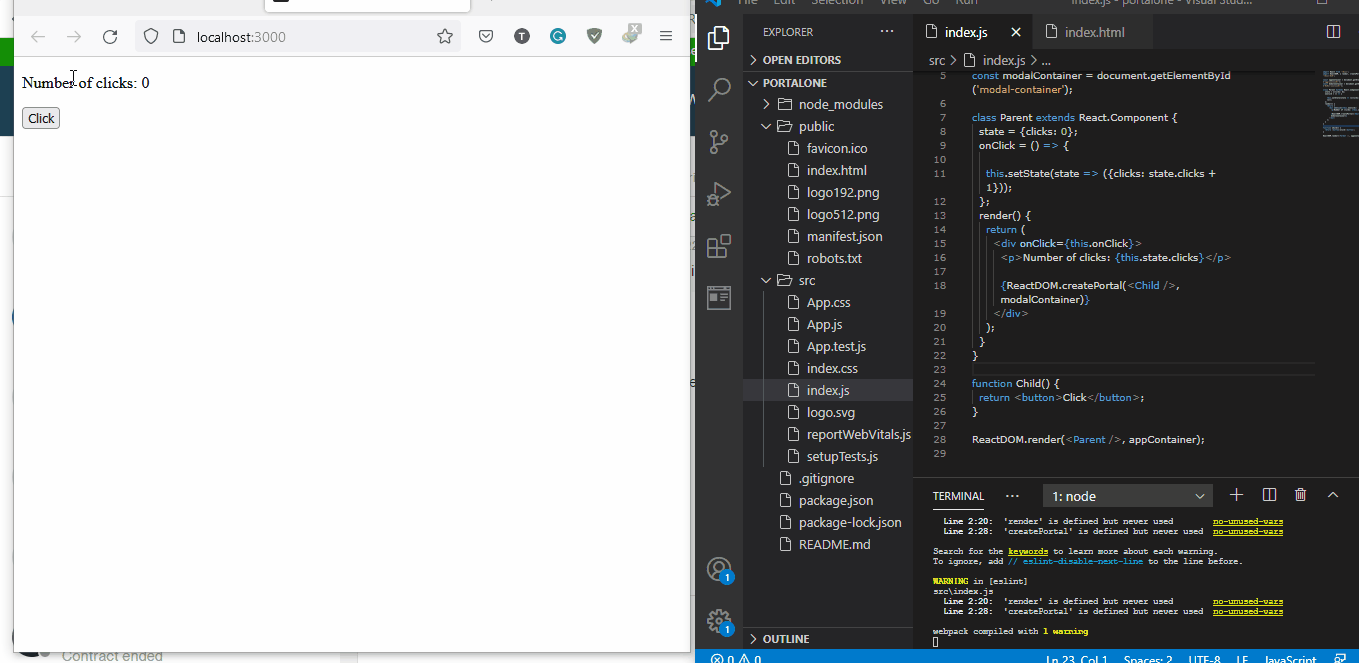Open the no-unused-vars warning link
This screenshot has width=1359, height=663.
pos(1247,520)
